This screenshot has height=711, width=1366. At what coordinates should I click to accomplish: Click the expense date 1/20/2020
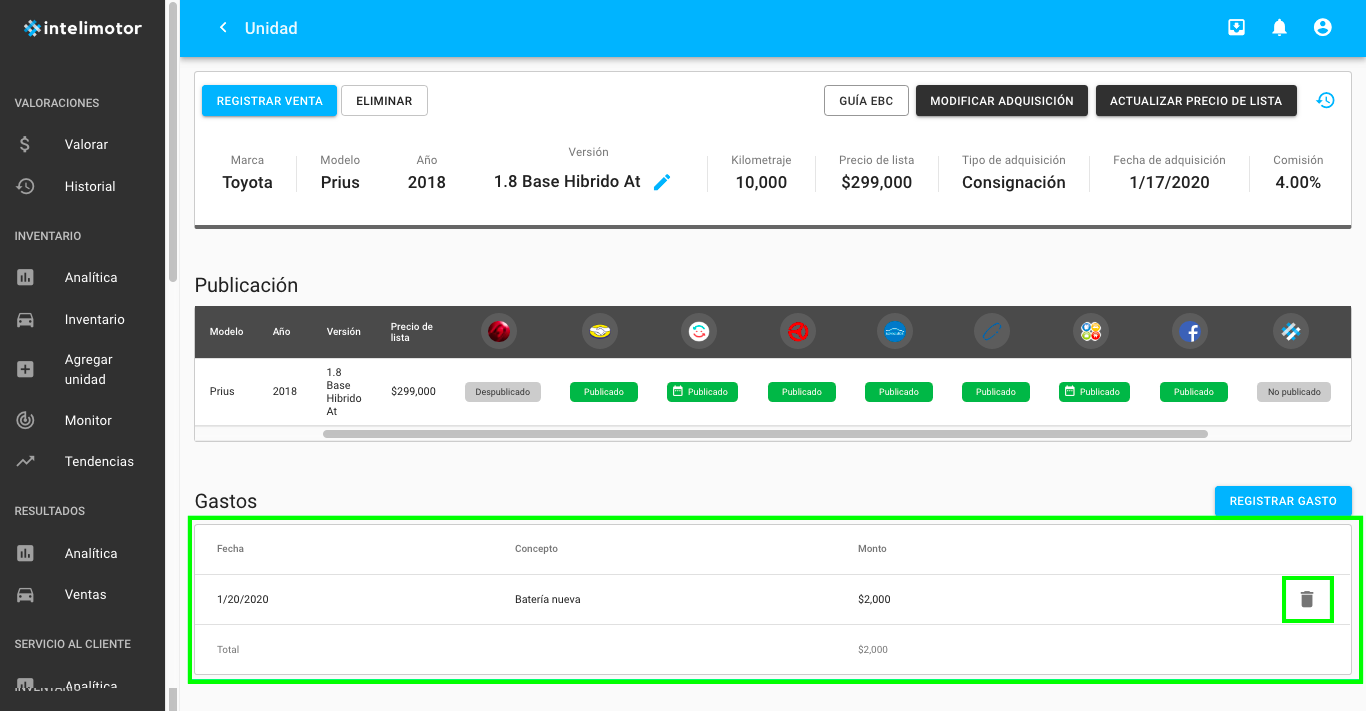[x=243, y=600]
